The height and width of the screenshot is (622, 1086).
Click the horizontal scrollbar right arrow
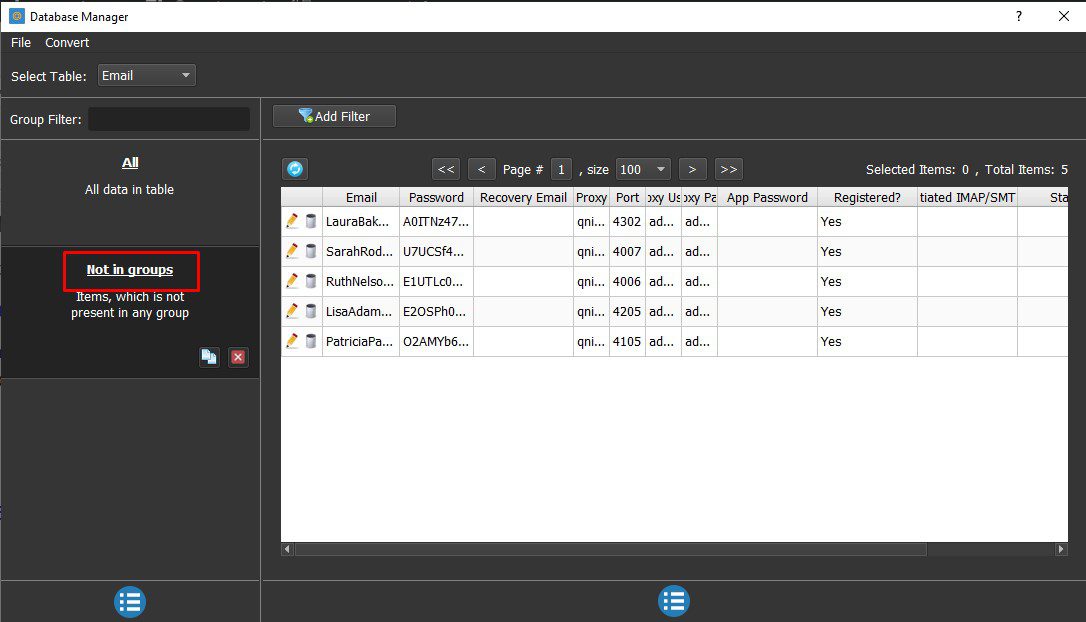point(1060,549)
